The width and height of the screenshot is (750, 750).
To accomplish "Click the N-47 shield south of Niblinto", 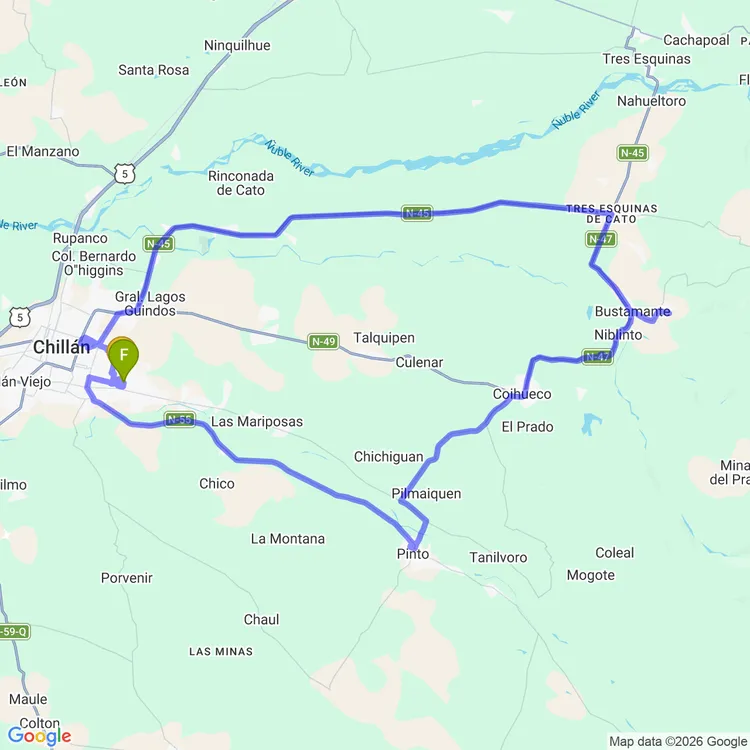I will pos(597,357).
